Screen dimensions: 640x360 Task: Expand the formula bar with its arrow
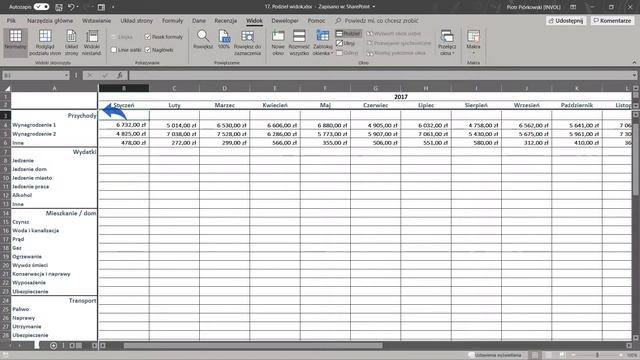tap(634, 75)
